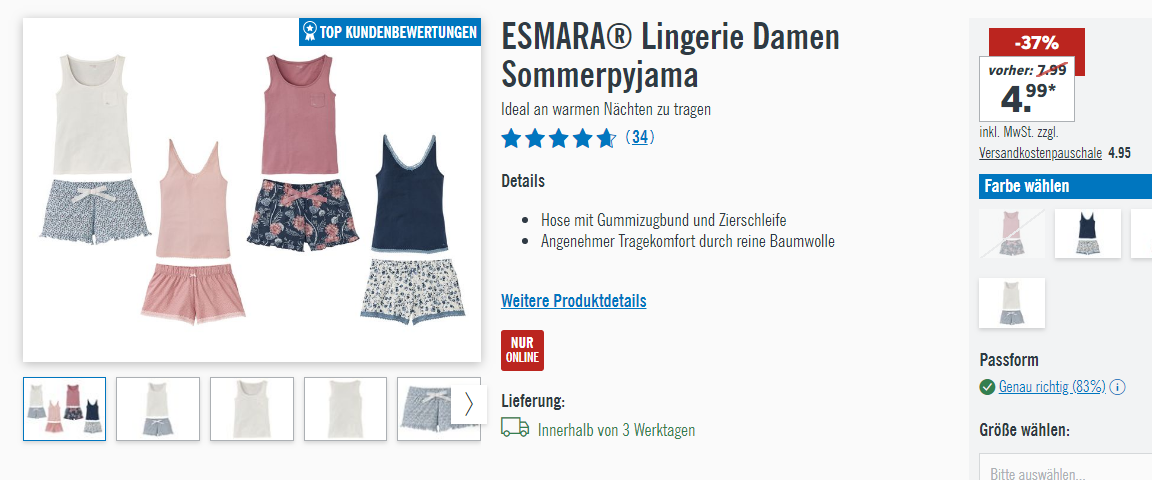Select the crossed-out pink pyjama swatch

click(1012, 234)
